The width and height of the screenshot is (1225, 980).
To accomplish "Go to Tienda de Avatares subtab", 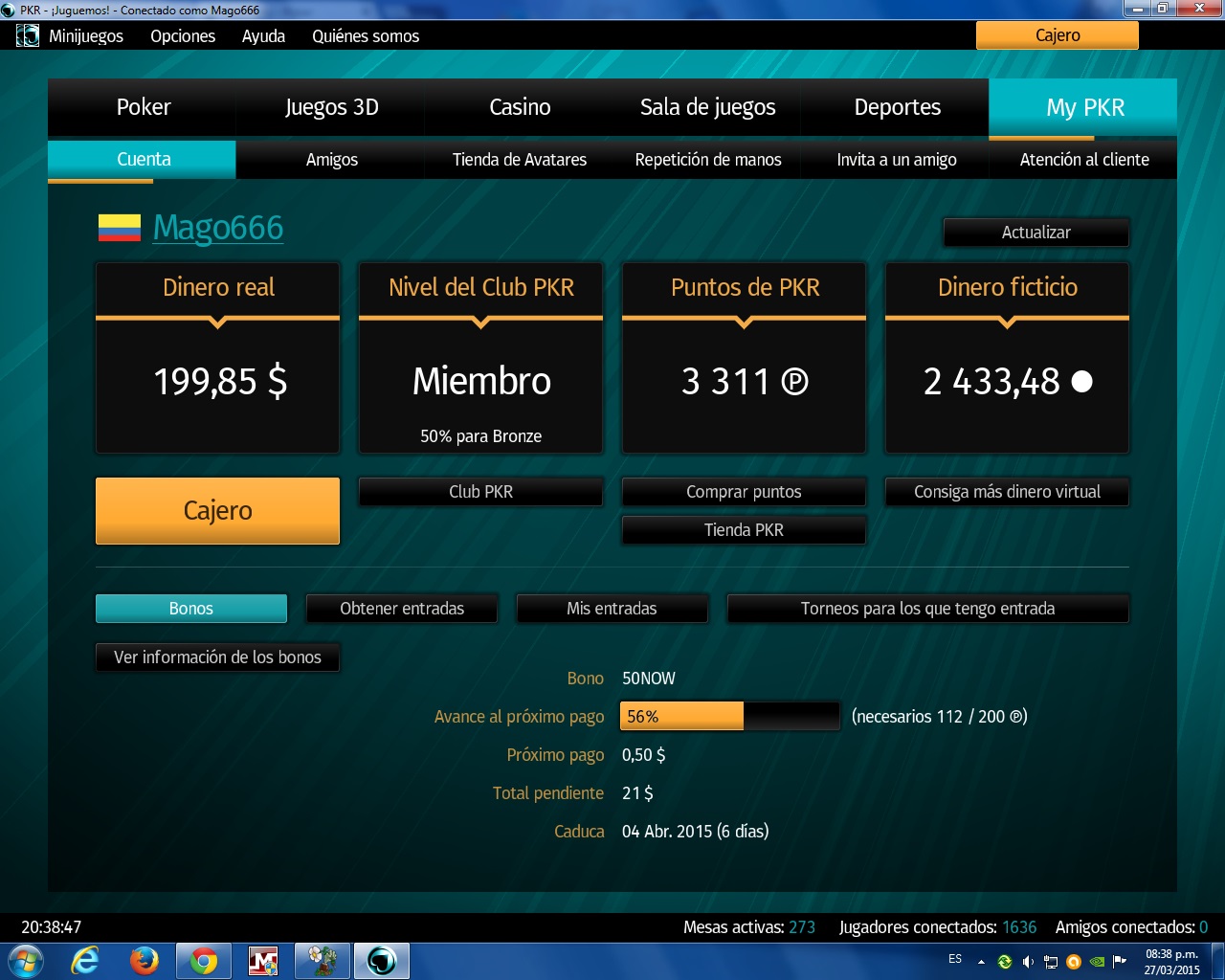I will pyautogui.click(x=520, y=160).
